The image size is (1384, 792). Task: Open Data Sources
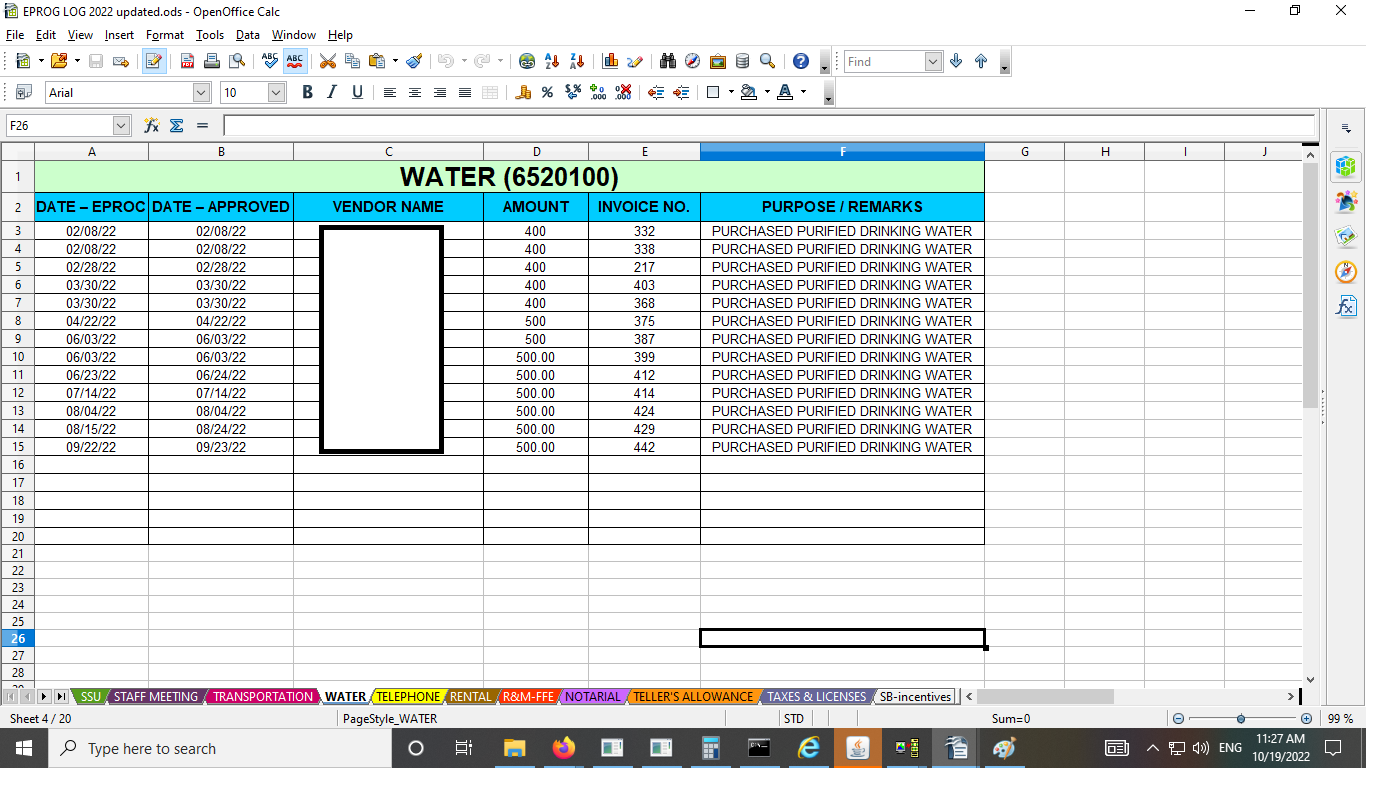click(742, 61)
